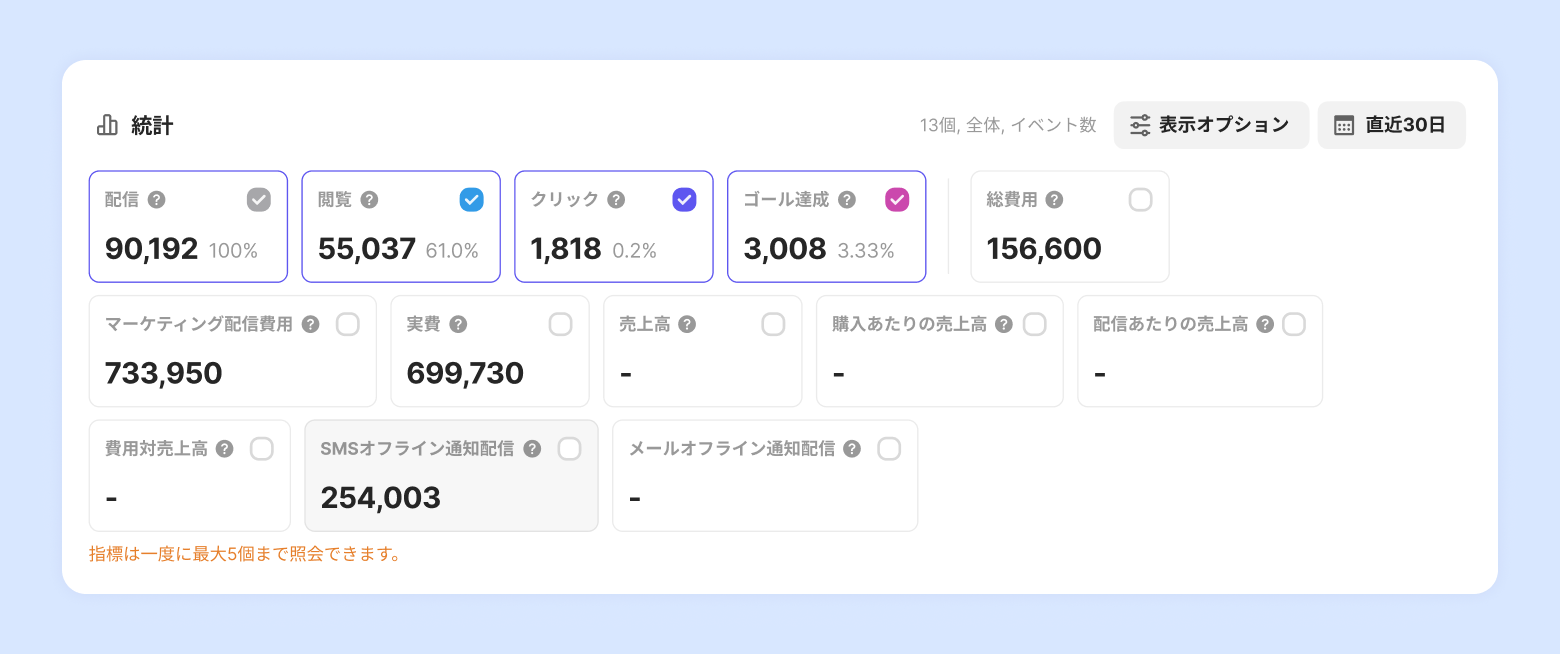The height and width of the screenshot is (654, 1560).
Task: Open the 表示オプション display options
Action: (x=1211, y=125)
